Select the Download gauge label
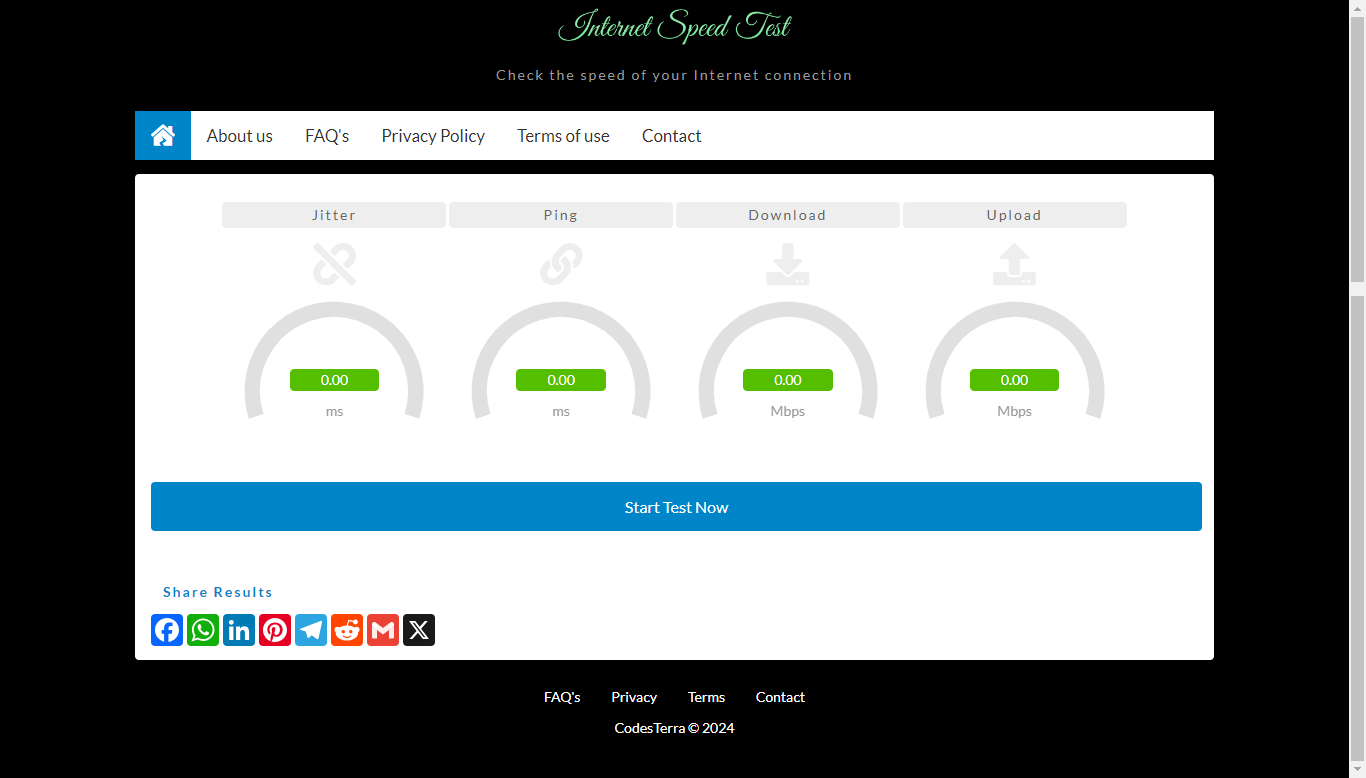This screenshot has width=1366, height=778. tap(787, 214)
